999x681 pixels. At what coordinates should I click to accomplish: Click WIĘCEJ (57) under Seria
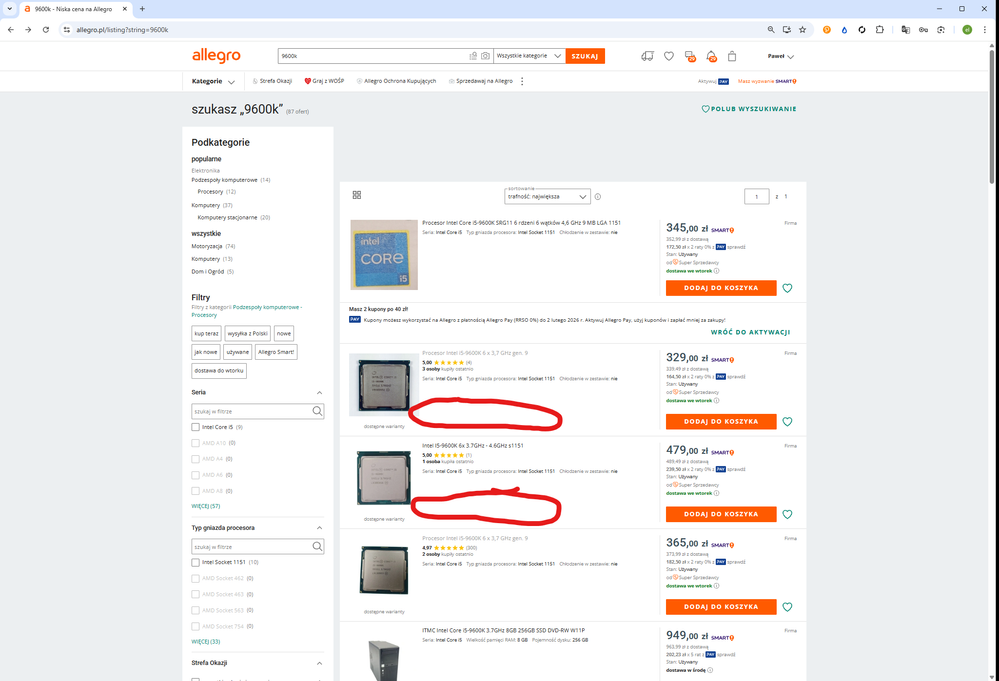click(x=205, y=506)
